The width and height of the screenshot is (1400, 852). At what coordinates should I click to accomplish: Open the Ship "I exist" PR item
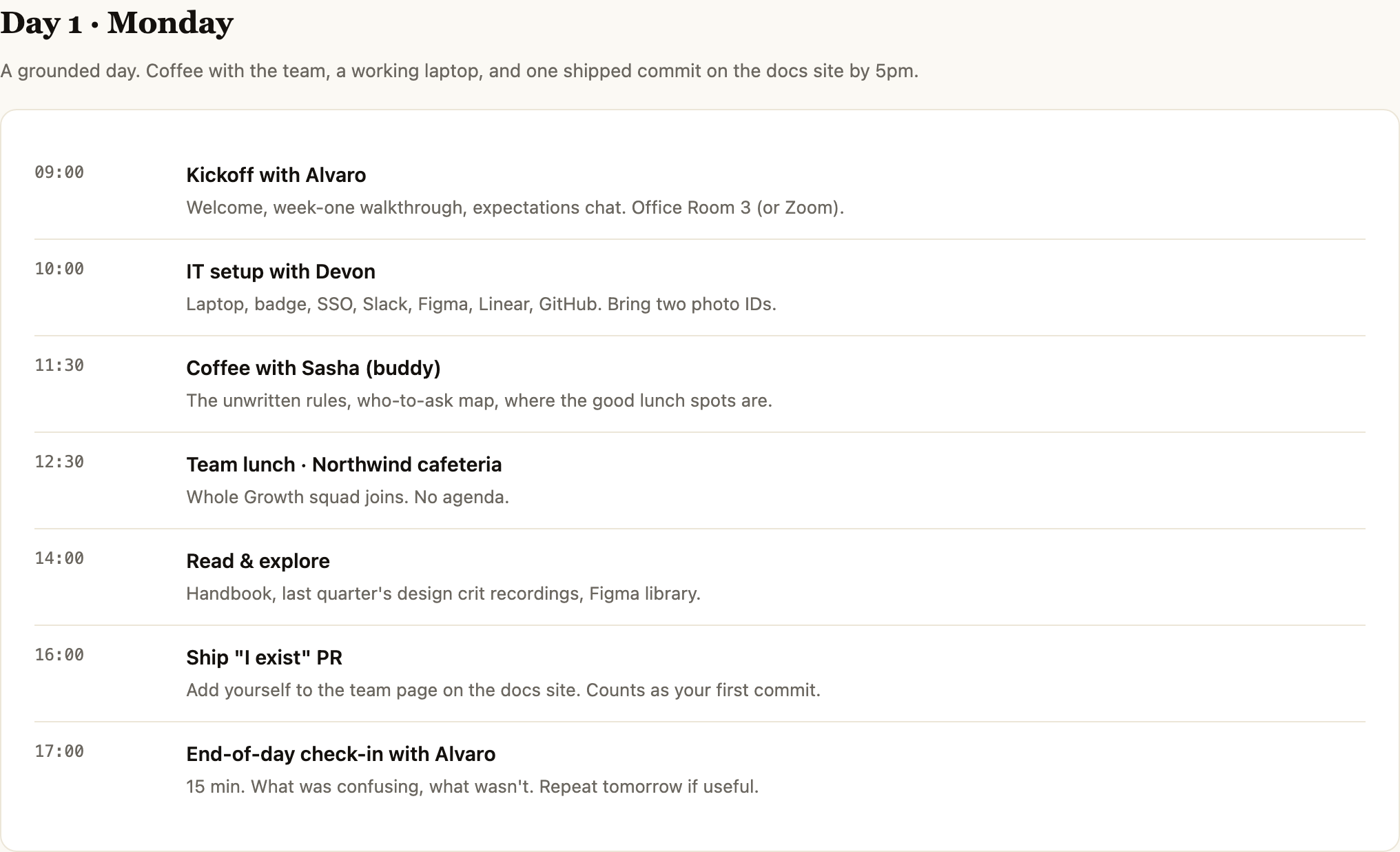pos(264,658)
